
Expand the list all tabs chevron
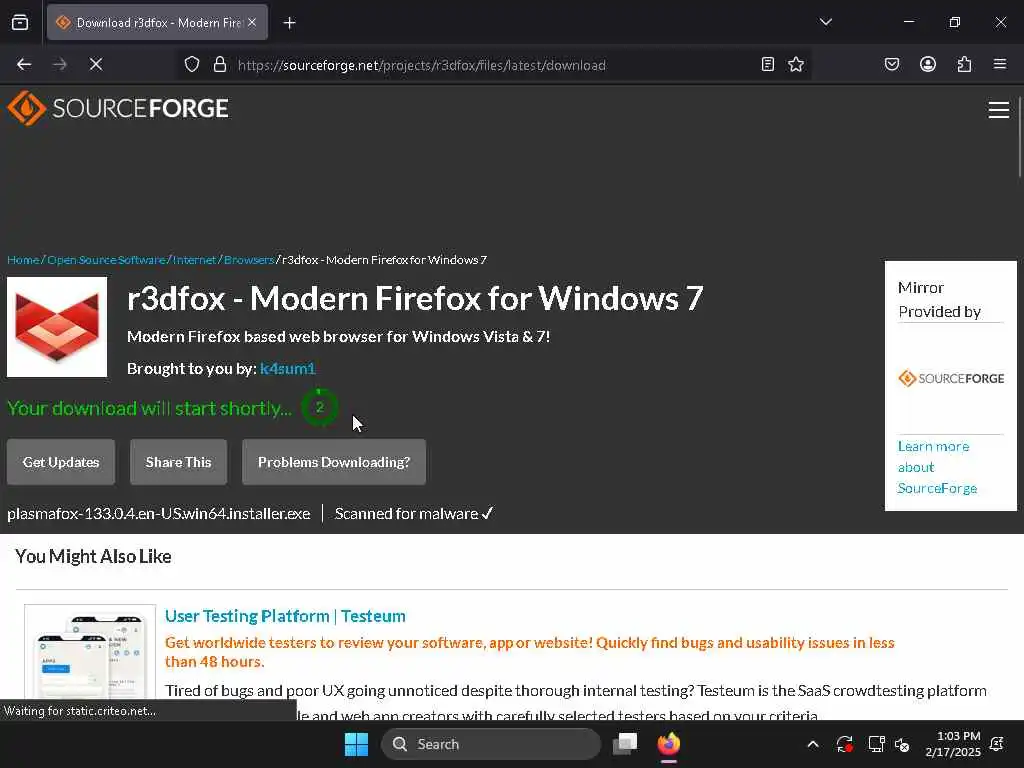pos(825,22)
